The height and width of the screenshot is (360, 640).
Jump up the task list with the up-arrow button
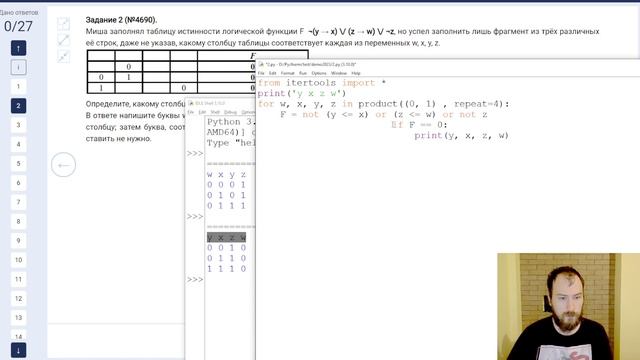tap(18, 48)
